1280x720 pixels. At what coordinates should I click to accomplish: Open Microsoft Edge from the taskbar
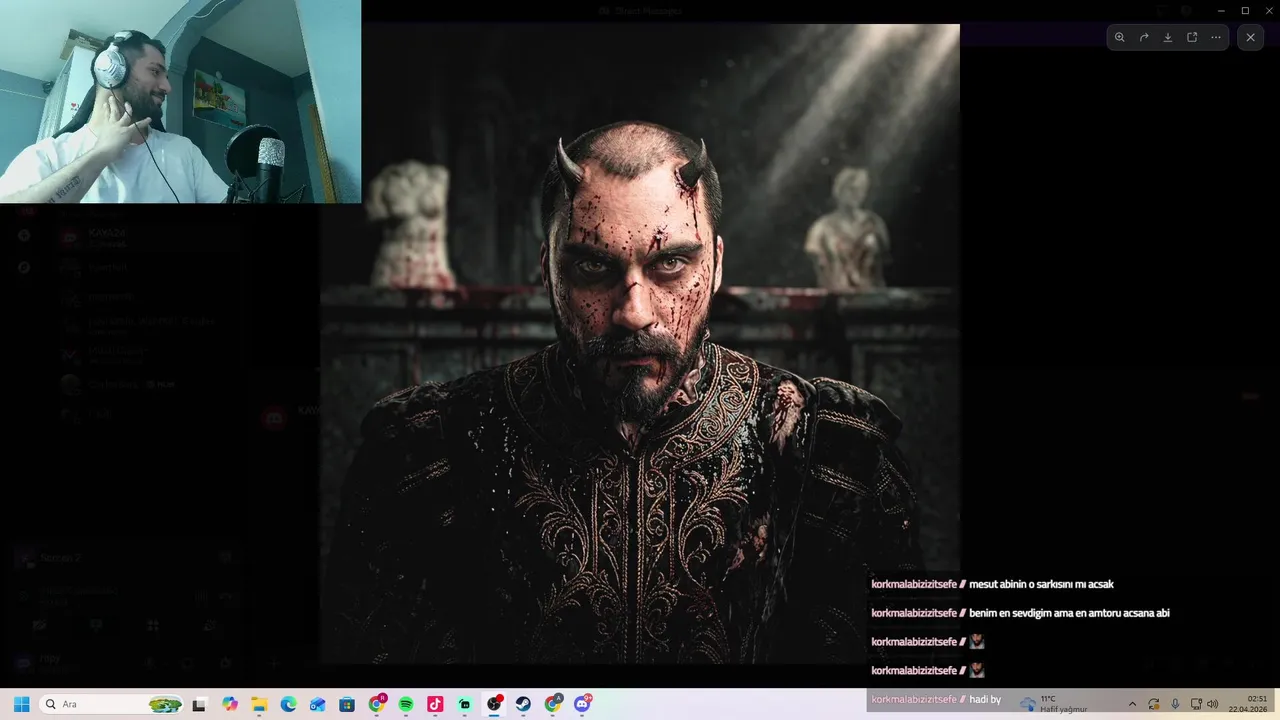point(288,704)
